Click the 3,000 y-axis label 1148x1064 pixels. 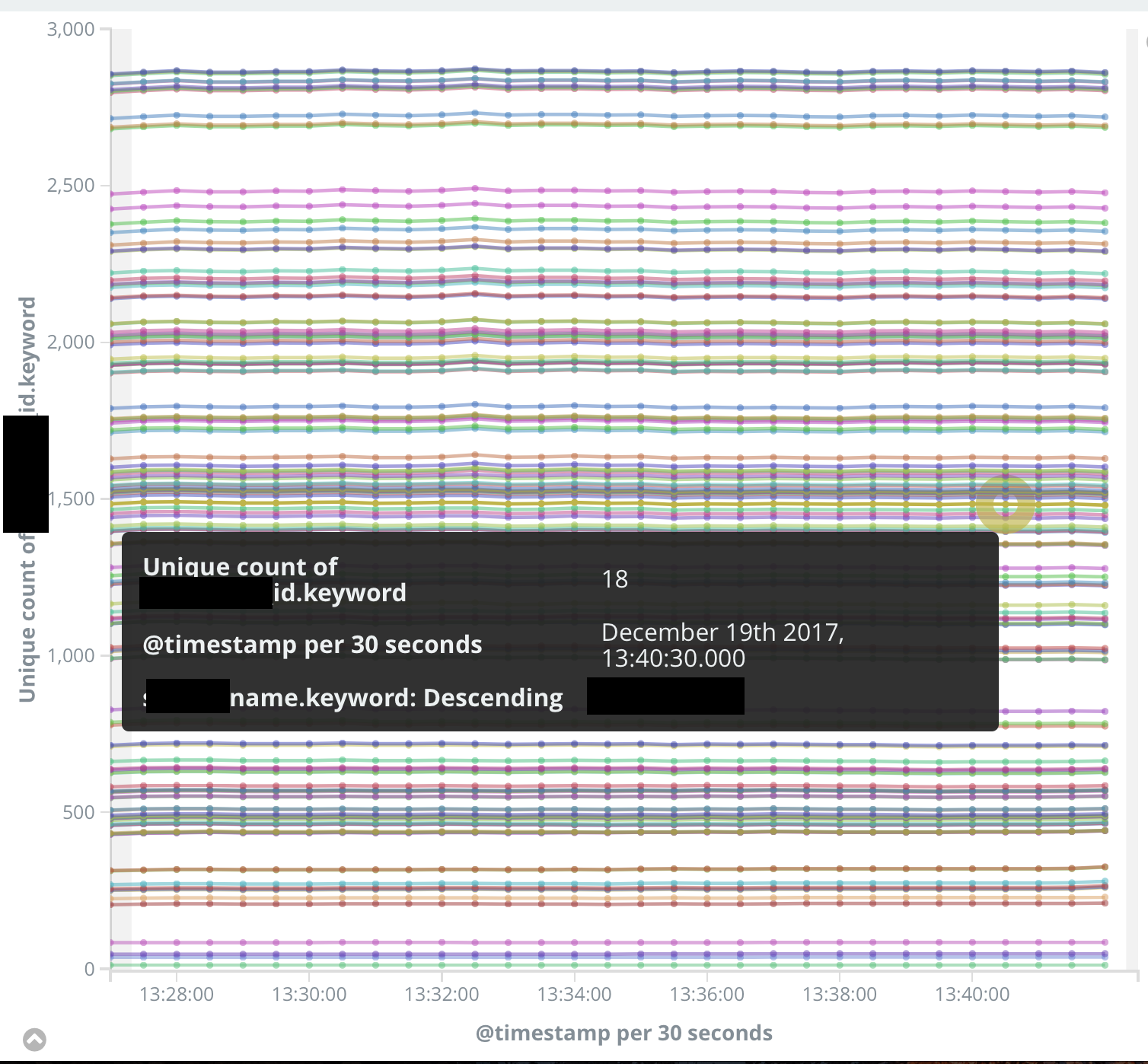(x=71, y=30)
